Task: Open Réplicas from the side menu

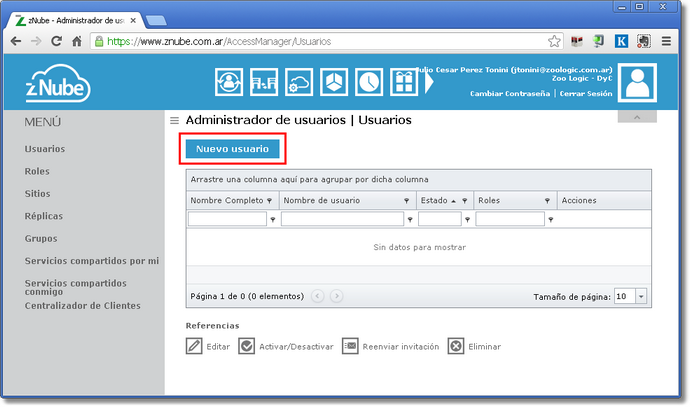Action: point(41,216)
